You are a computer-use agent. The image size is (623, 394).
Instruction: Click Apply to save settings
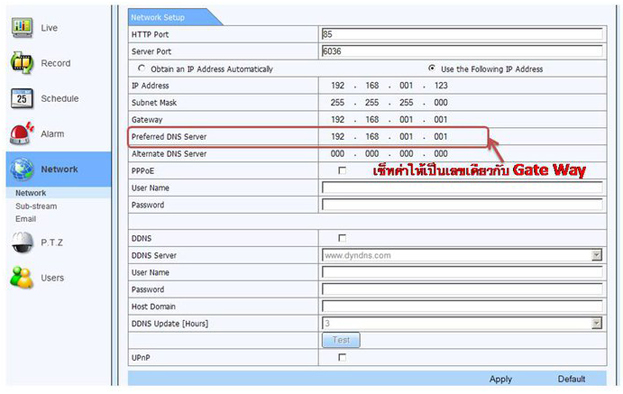click(501, 379)
